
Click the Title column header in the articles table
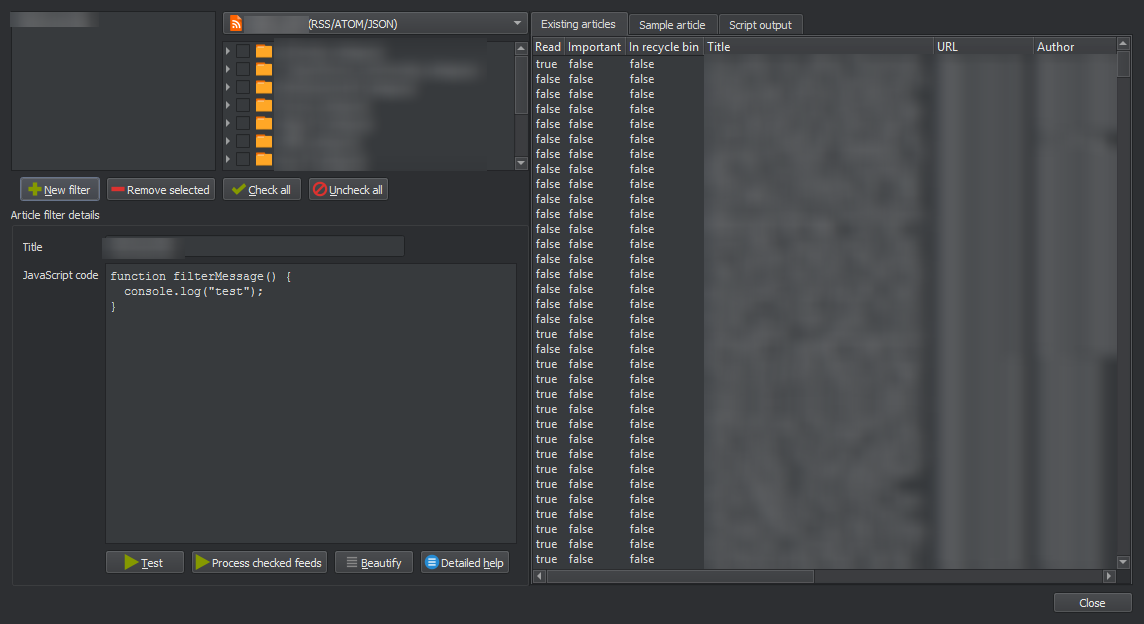click(819, 47)
